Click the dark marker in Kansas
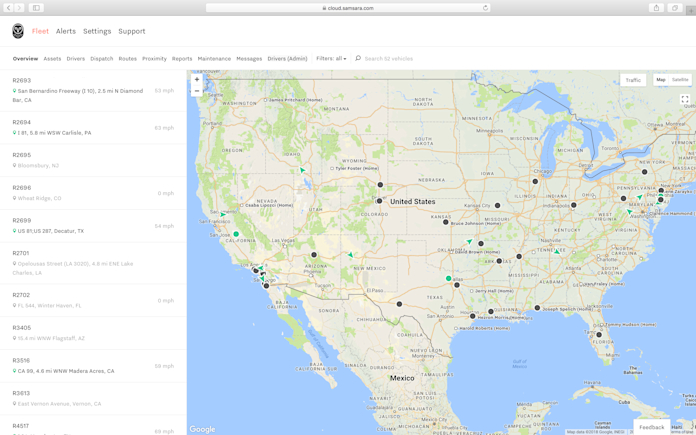The width and height of the screenshot is (696, 435). (446, 222)
